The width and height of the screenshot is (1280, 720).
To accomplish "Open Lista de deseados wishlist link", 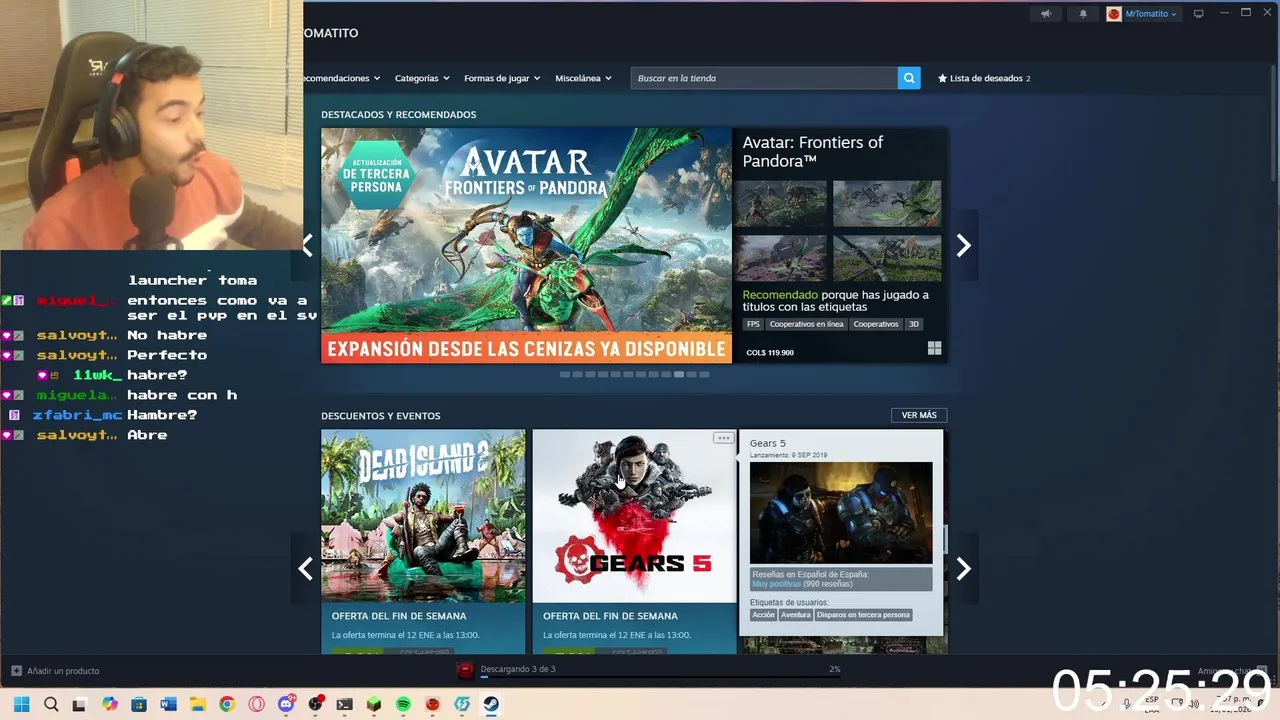I will click(x=984, y=78).
